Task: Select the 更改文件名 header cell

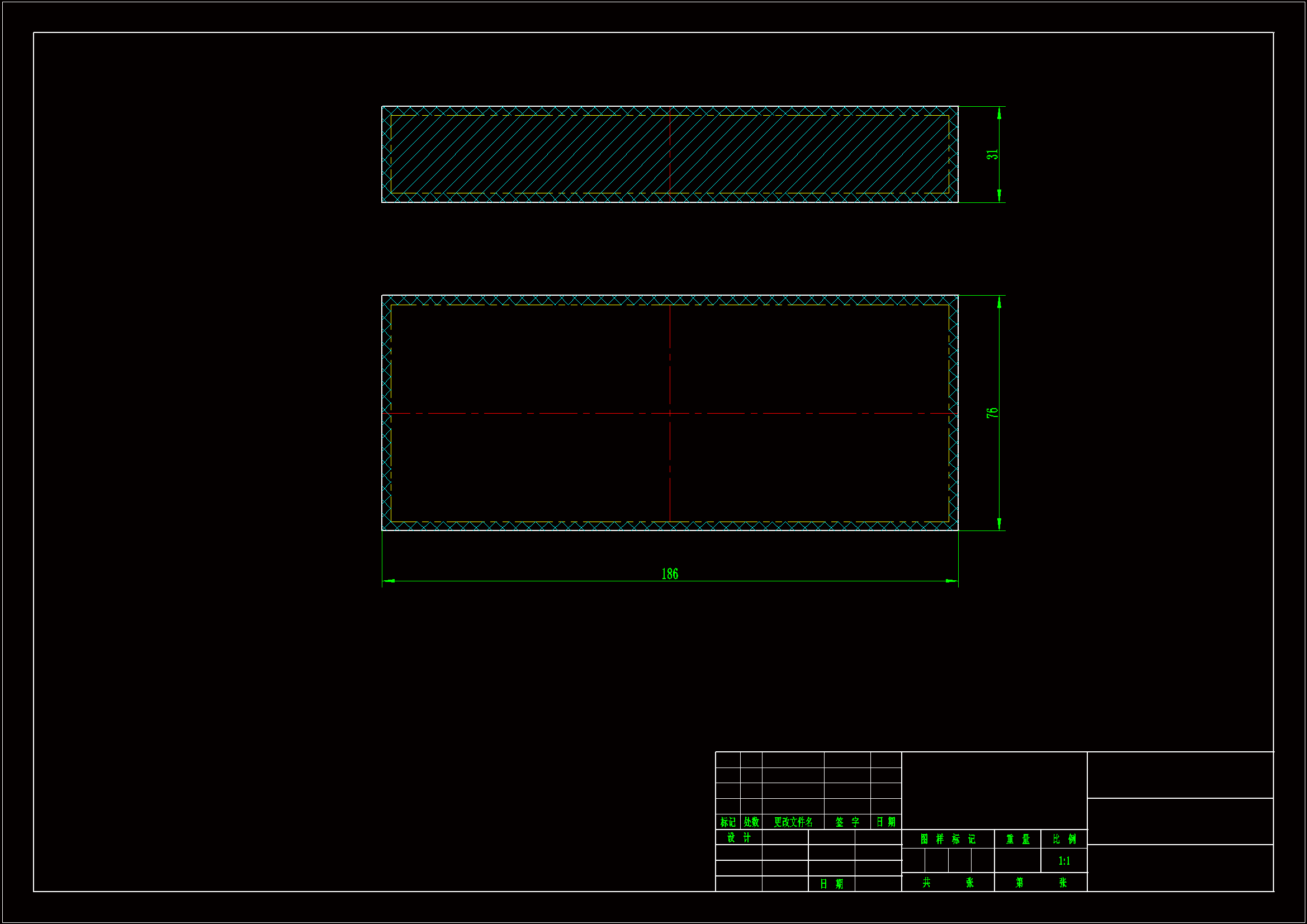Action: [793, 822]
